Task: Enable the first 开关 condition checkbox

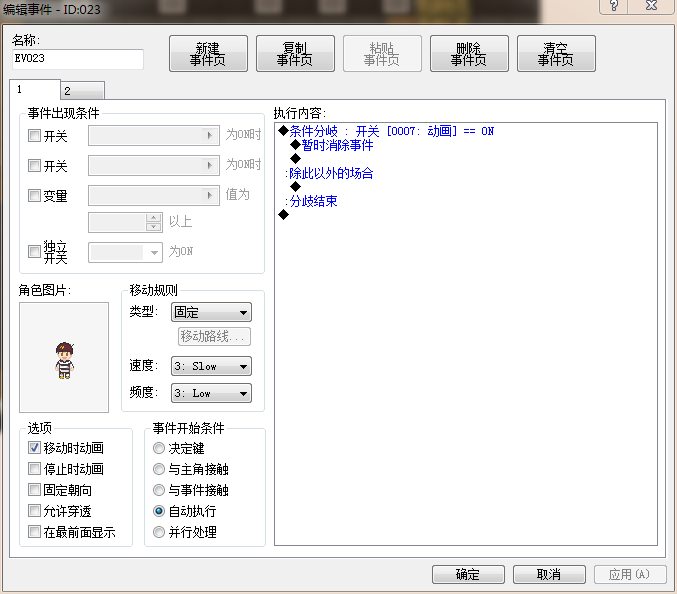Action: coord(34,136)
